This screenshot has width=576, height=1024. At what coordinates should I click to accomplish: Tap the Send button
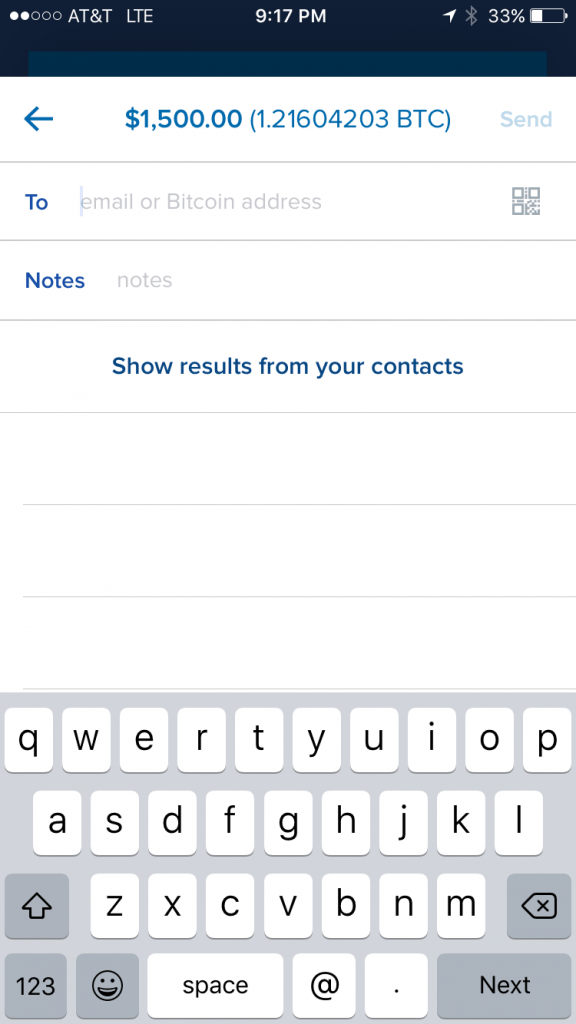(x=526, y=119)
